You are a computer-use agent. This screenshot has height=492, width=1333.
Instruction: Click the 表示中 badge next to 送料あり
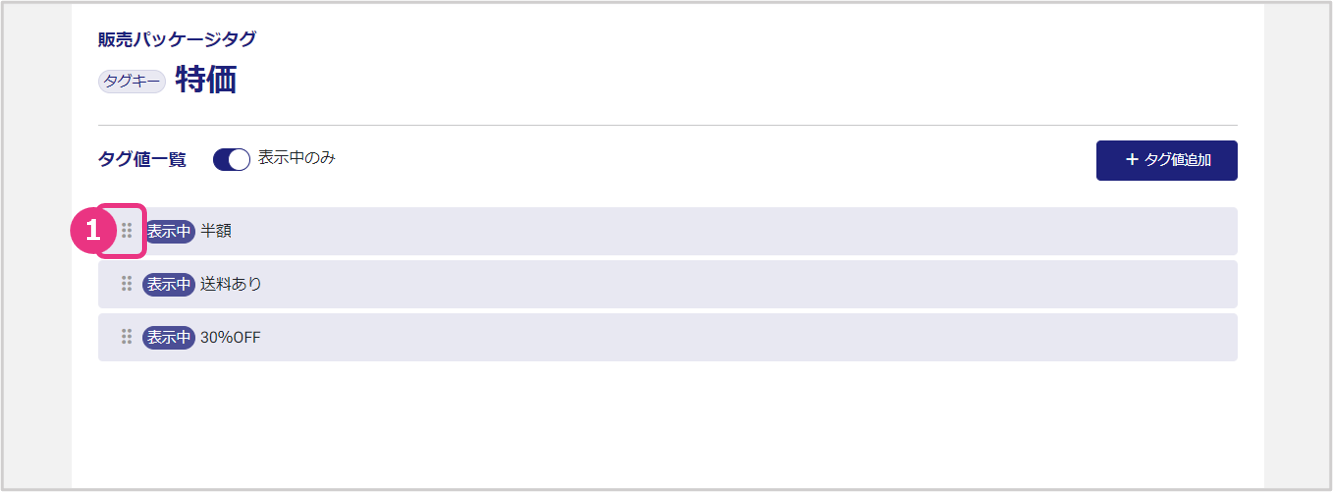pos(169,284)
